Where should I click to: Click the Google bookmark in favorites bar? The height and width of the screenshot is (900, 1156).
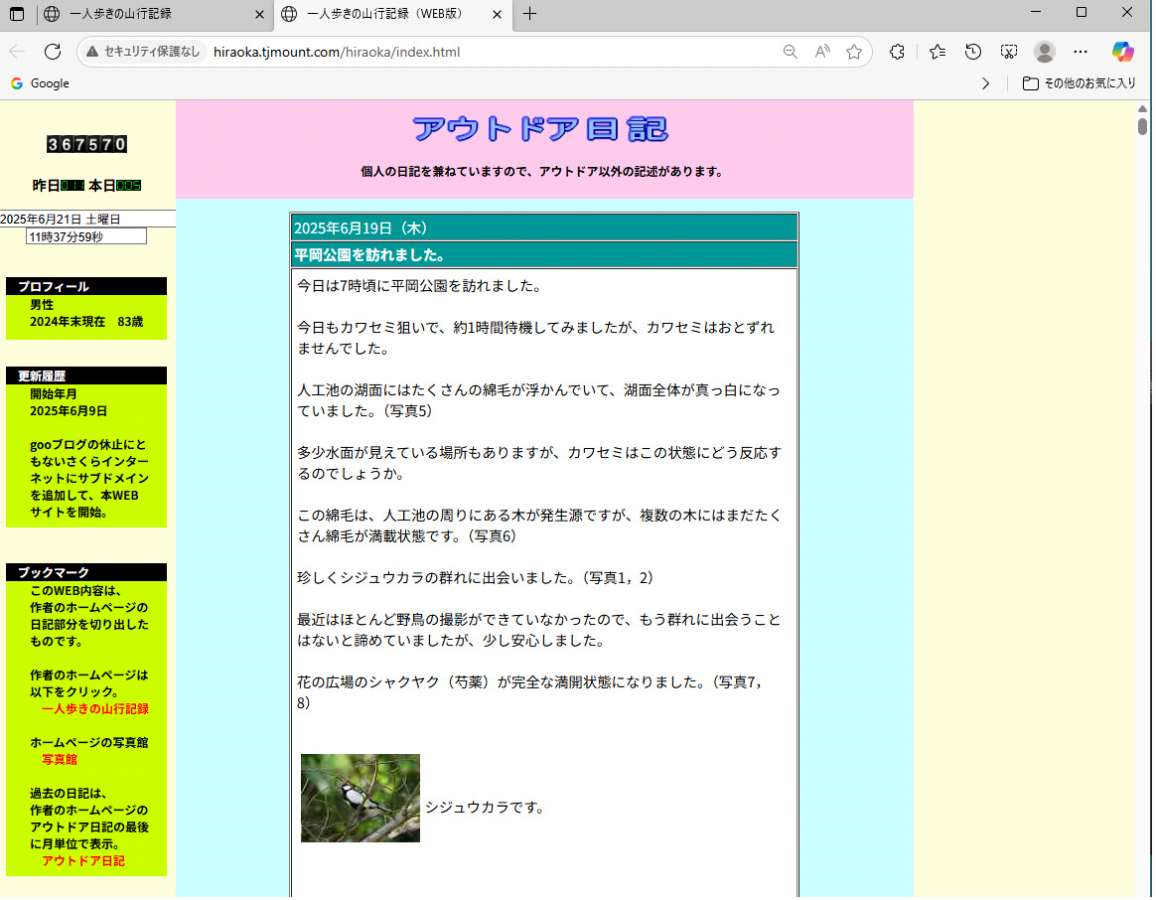[x=40, y=84]
